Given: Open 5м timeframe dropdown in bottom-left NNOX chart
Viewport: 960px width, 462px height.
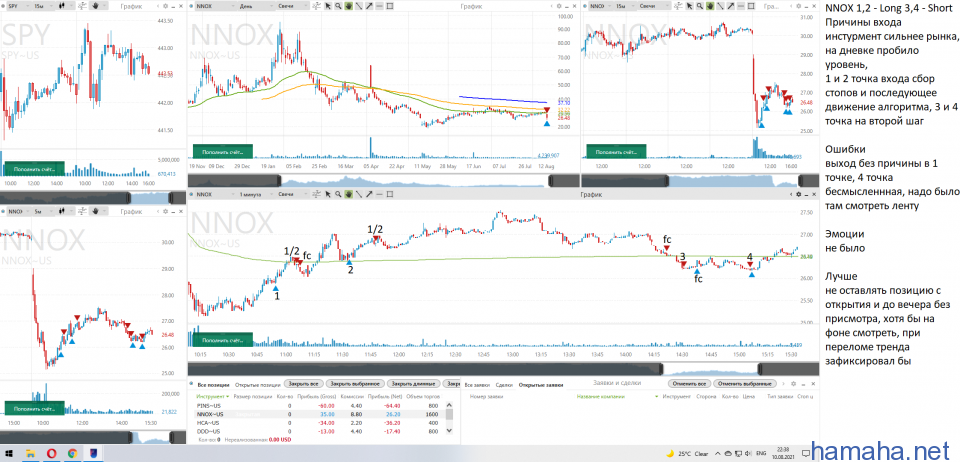Looking at the screenshot, I should pos(43,211).
